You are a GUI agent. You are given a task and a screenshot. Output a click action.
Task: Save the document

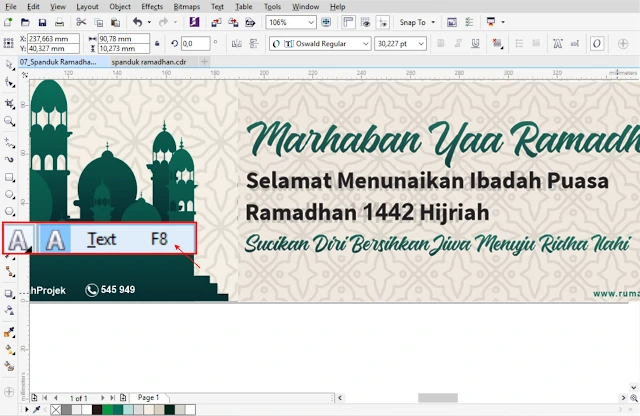click(42, 22)
